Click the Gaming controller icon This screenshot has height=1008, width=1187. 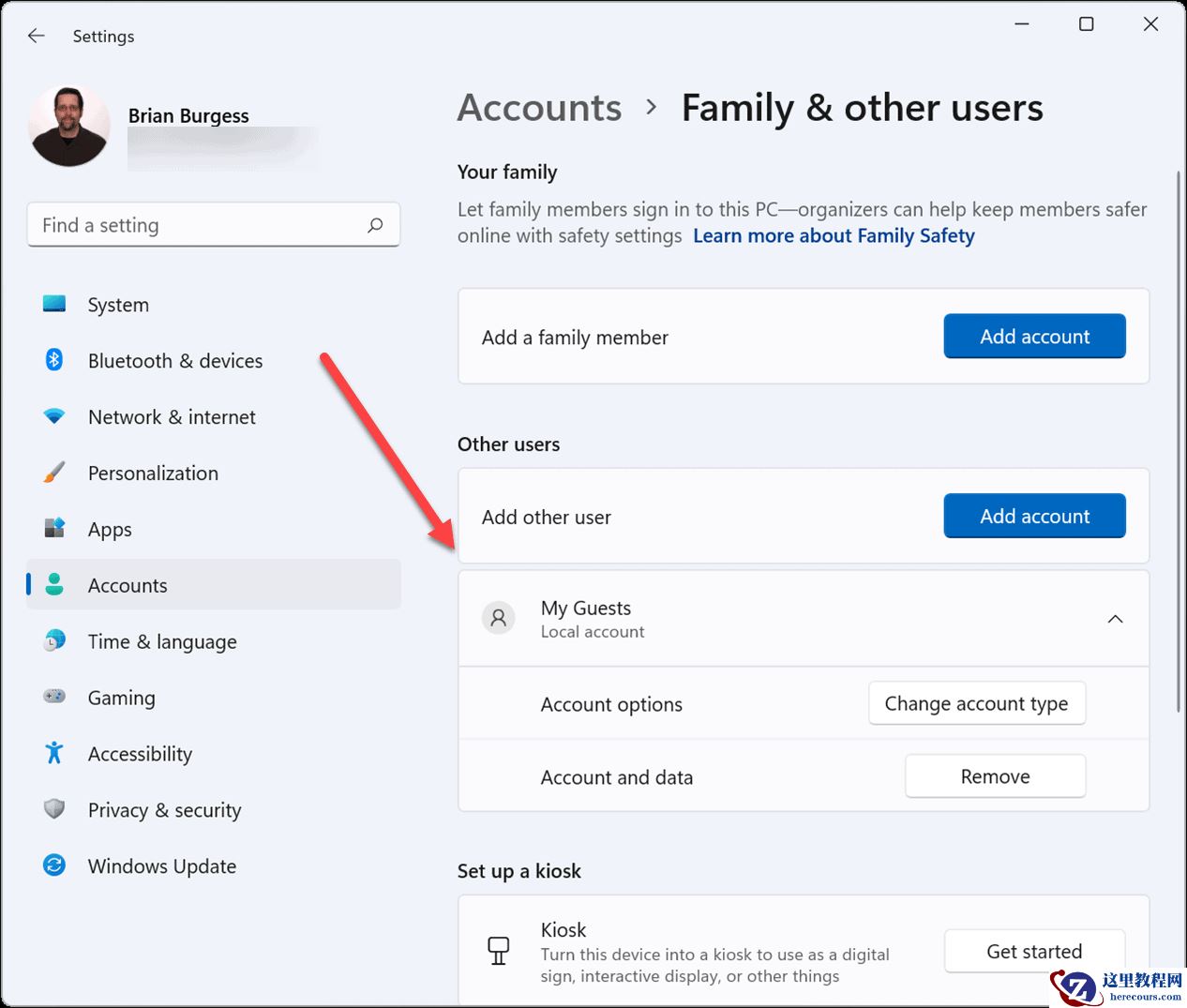pos(54,697)
